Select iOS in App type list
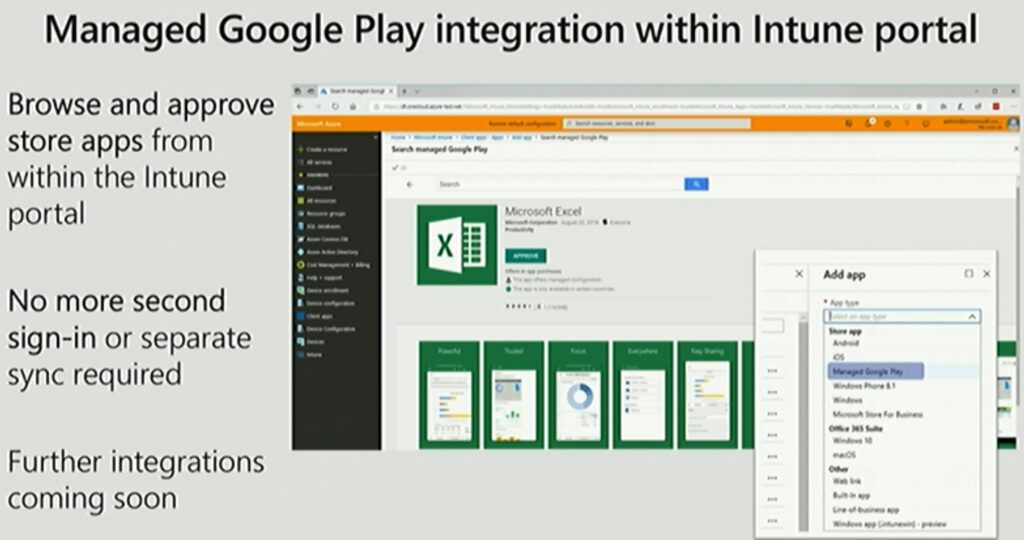 tap(839, 357)
